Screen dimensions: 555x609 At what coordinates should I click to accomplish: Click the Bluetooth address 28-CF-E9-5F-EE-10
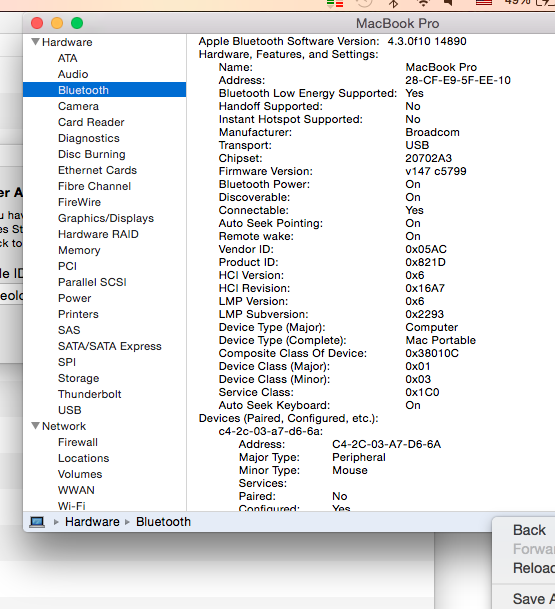click(x=458, y=80)
